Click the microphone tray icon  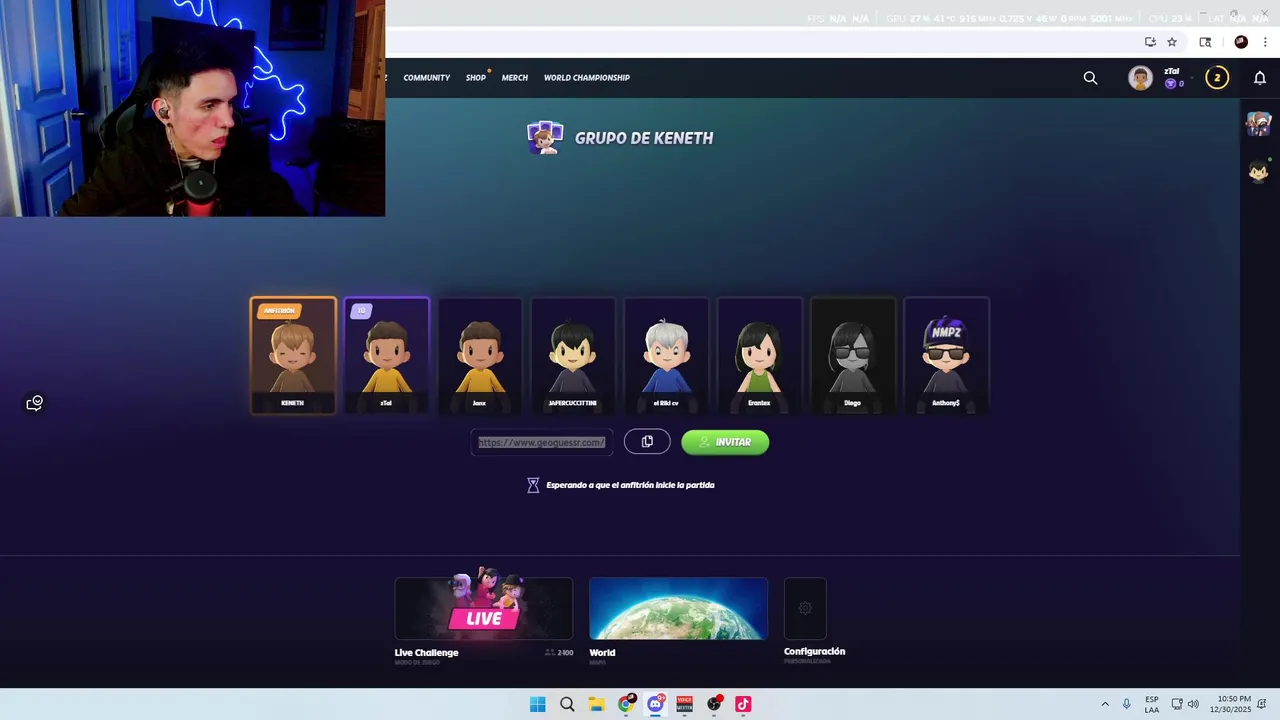tap(1127, 704)
